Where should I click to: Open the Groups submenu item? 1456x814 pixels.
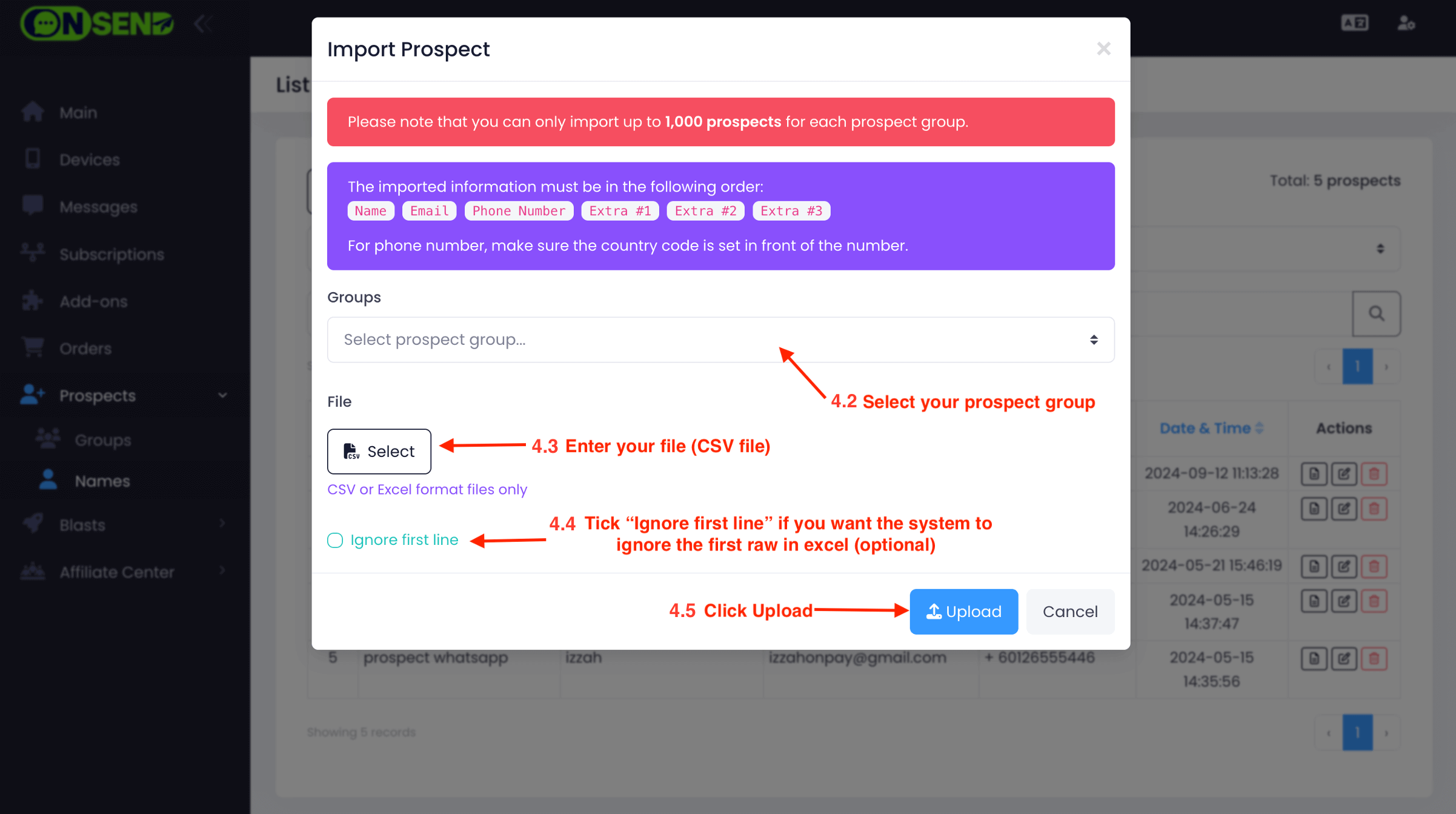(x=103, y=440)
